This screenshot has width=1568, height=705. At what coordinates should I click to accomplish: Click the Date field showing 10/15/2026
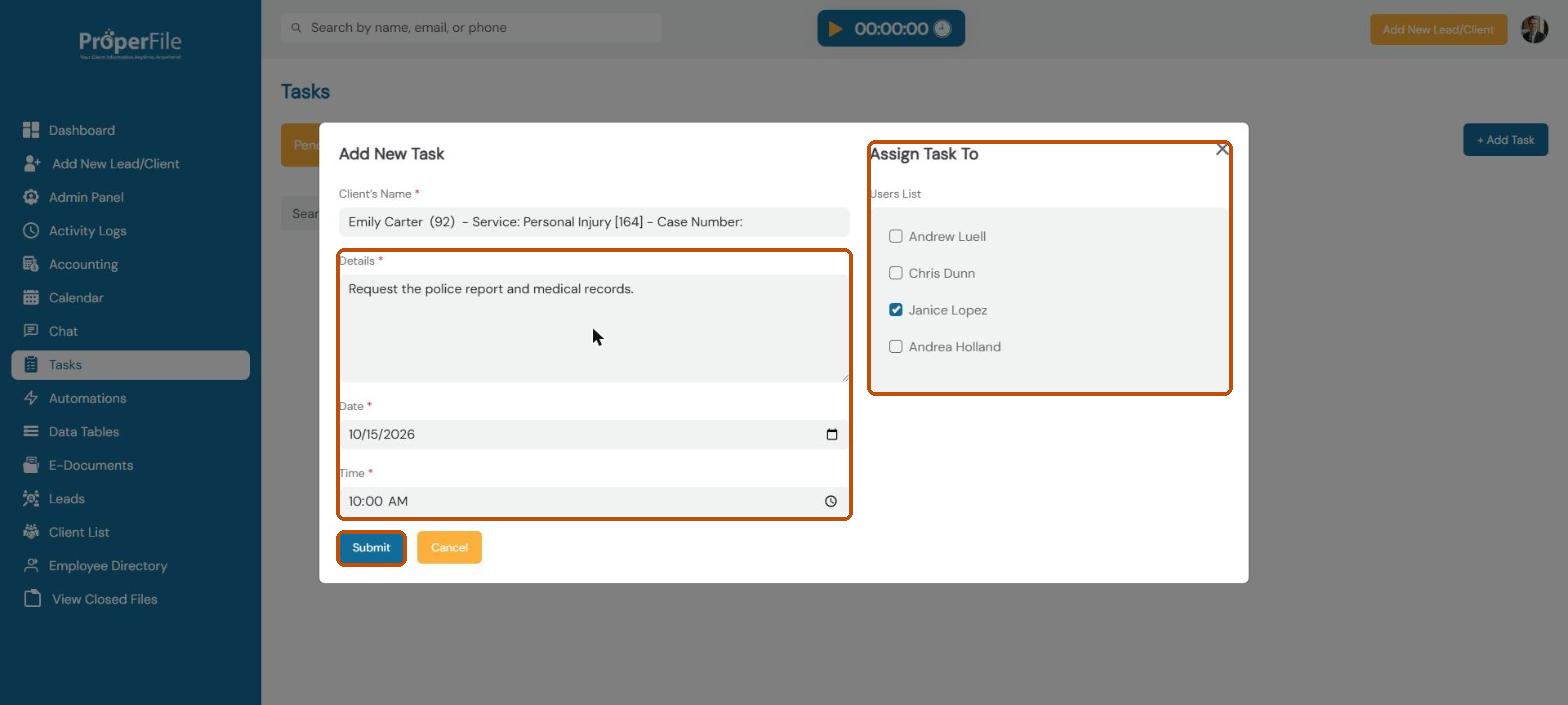594,434
